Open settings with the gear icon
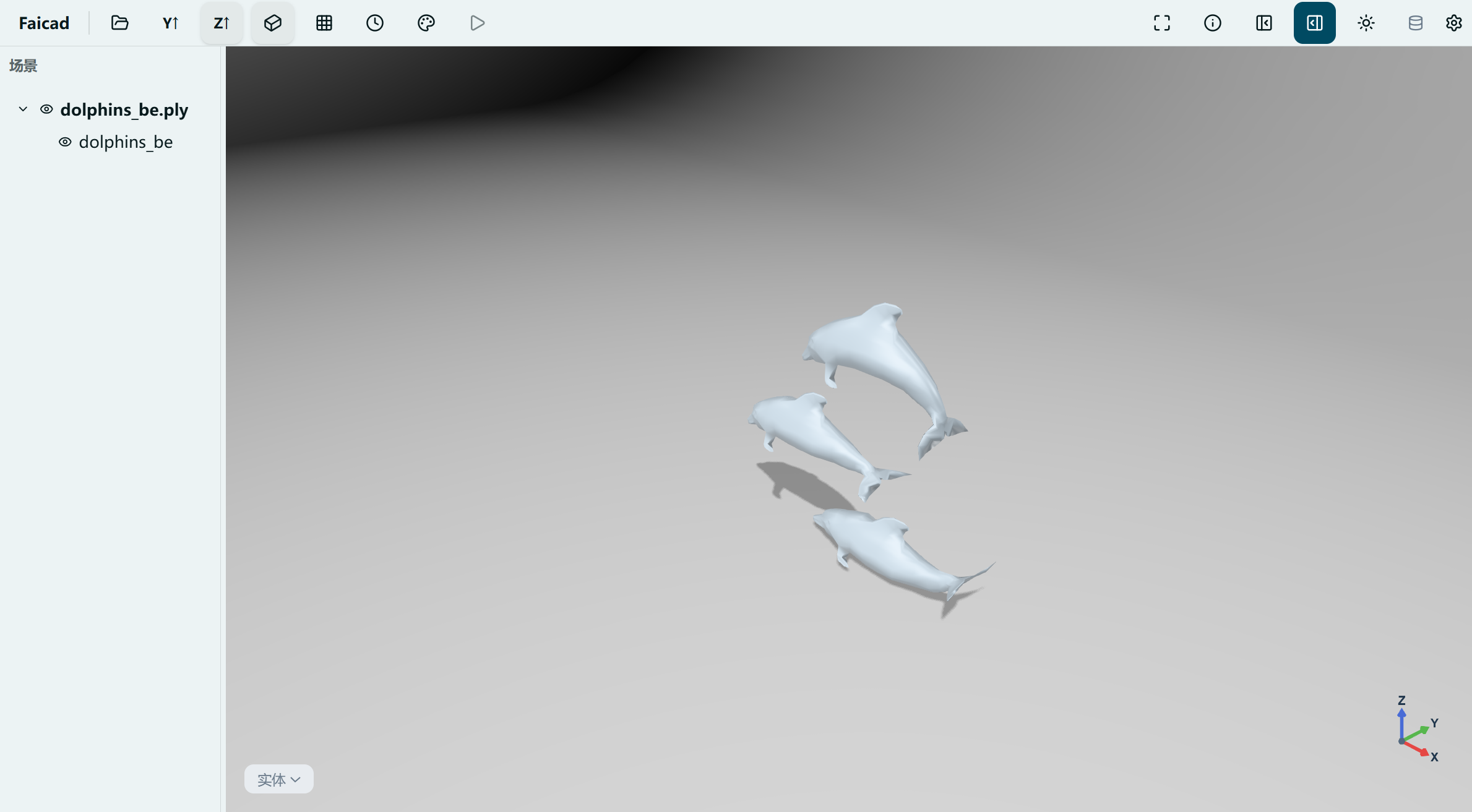Screen dimensions: 1472x812 click(1454, 23)
